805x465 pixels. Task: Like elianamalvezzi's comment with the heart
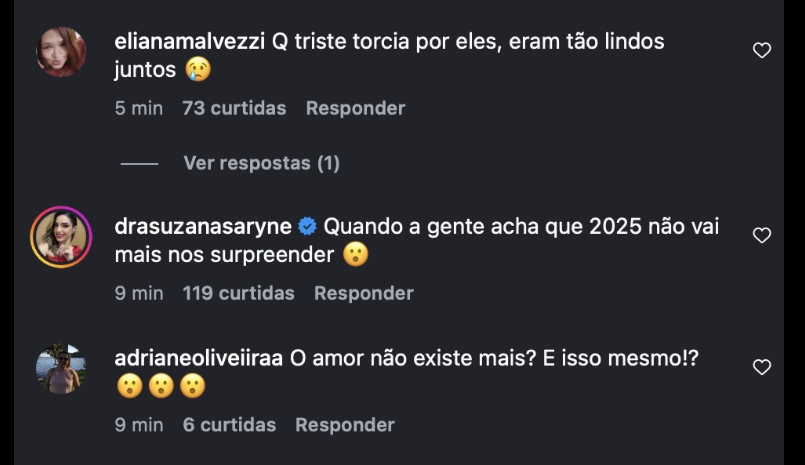[x=762, y=50]
